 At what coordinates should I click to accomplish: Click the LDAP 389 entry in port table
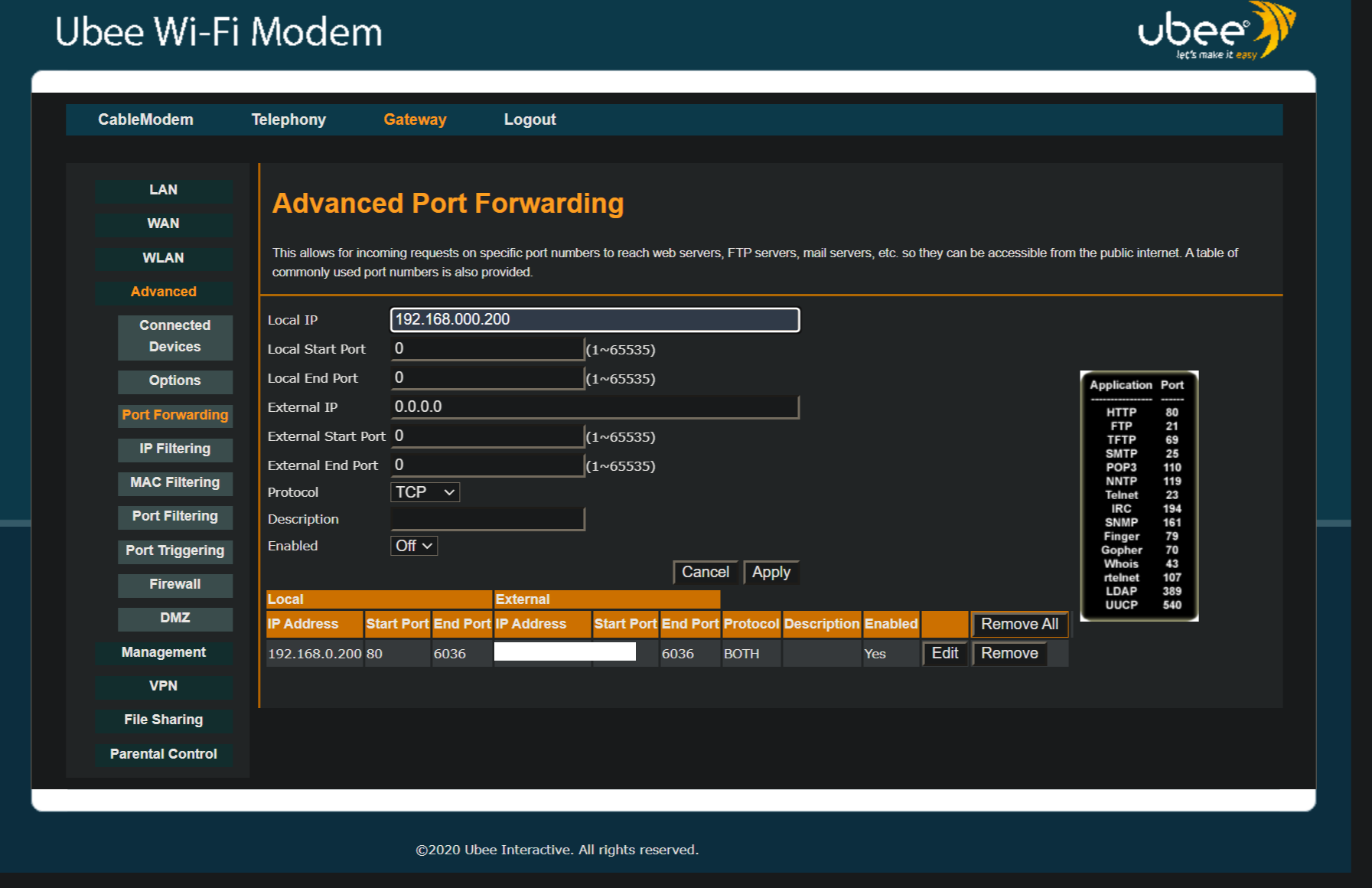tap(1142, 591)
